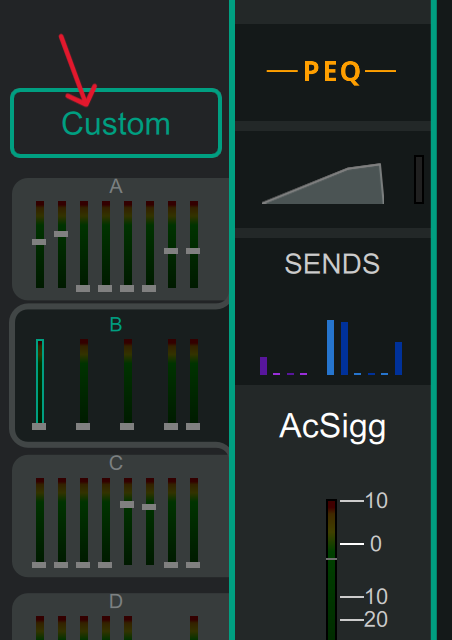
Task: Click the highlighted first fader in bank B
Action: [40, 384]
